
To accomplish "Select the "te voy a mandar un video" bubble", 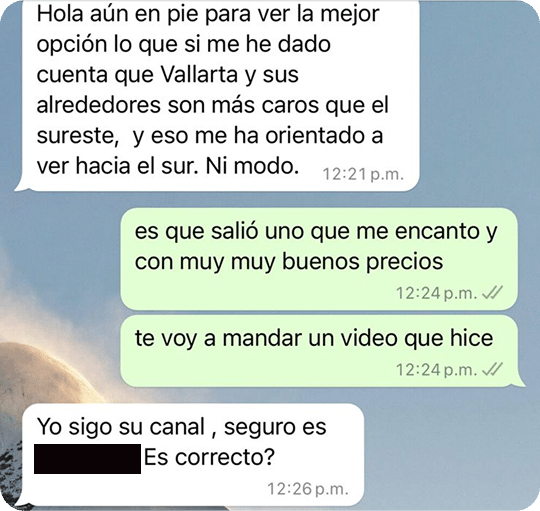I will (320, 351).
